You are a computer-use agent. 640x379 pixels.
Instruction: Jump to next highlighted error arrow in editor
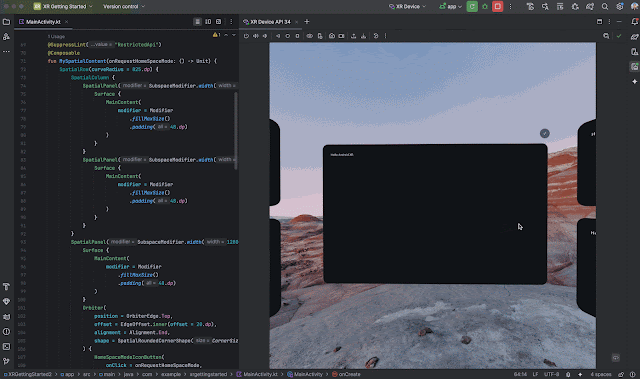(x=234, y=35)
